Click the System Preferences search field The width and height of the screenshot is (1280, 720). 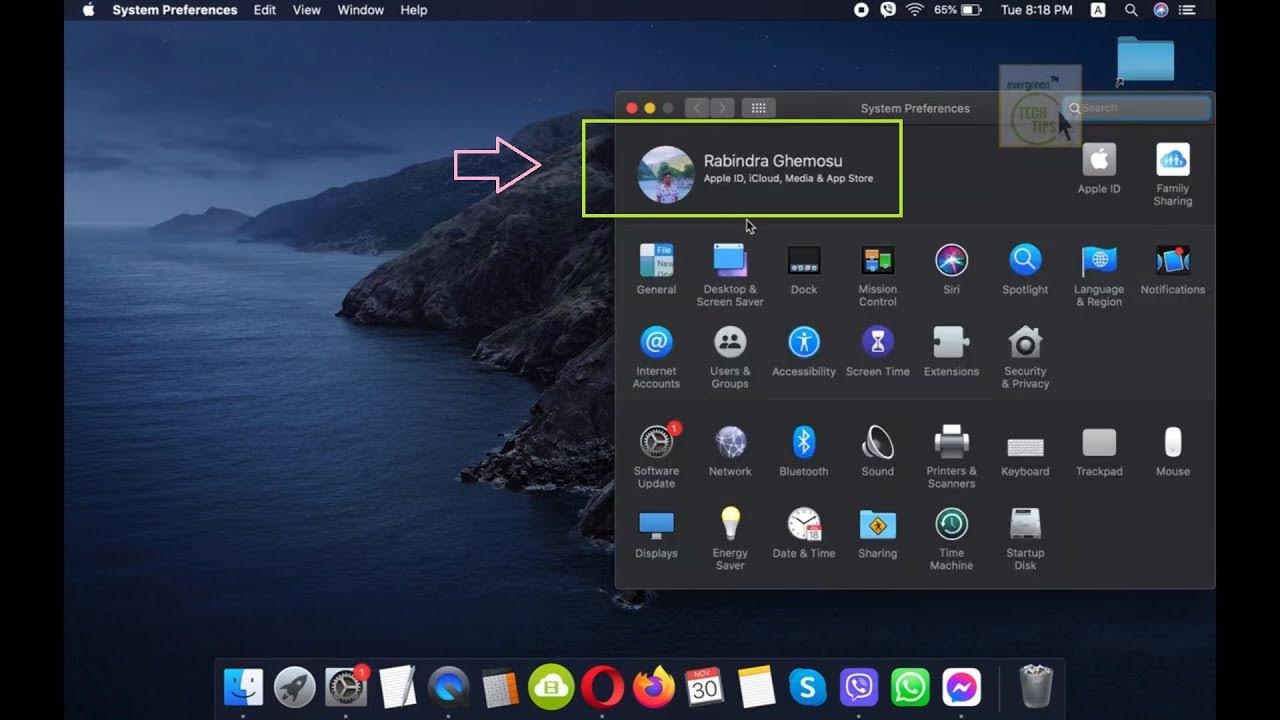[1136, 108]
